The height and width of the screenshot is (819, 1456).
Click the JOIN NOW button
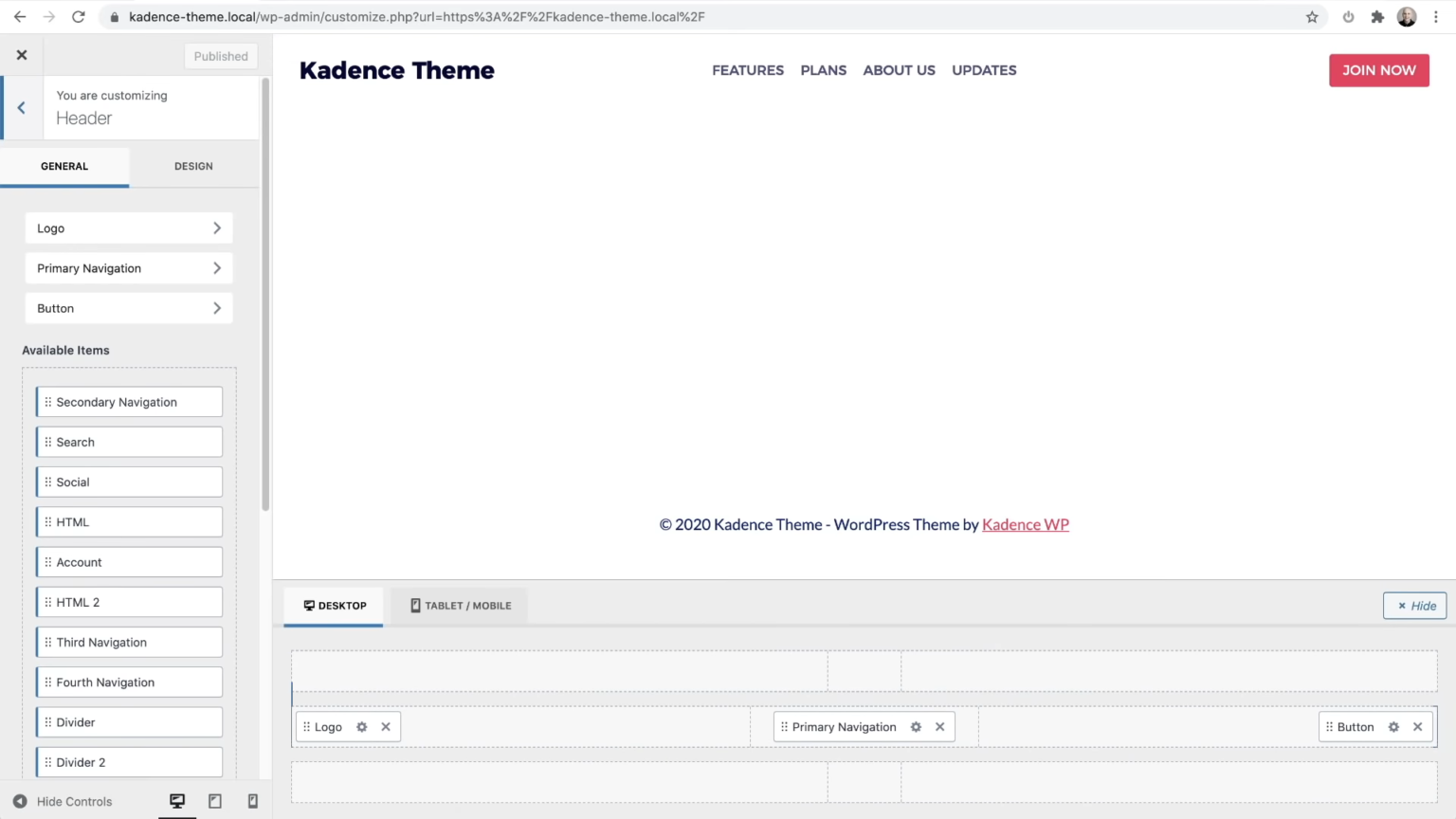1378,70
